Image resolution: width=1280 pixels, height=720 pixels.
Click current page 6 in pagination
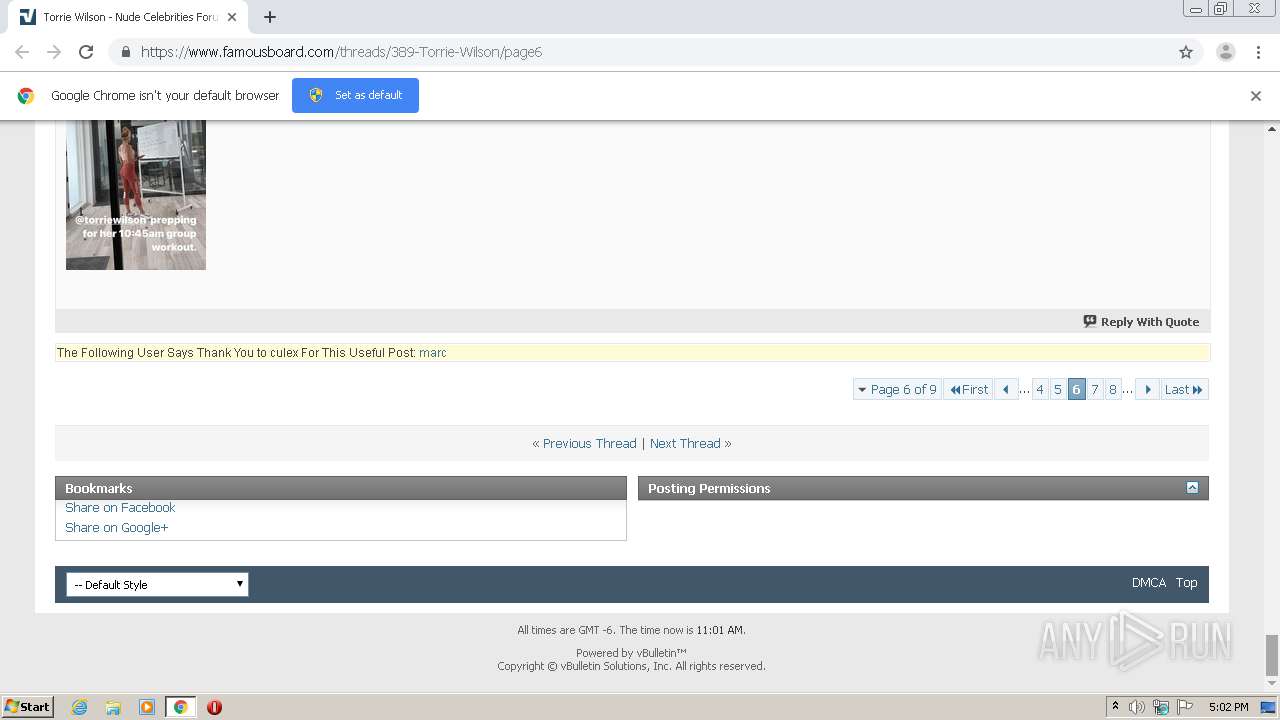click(1076, 389)
